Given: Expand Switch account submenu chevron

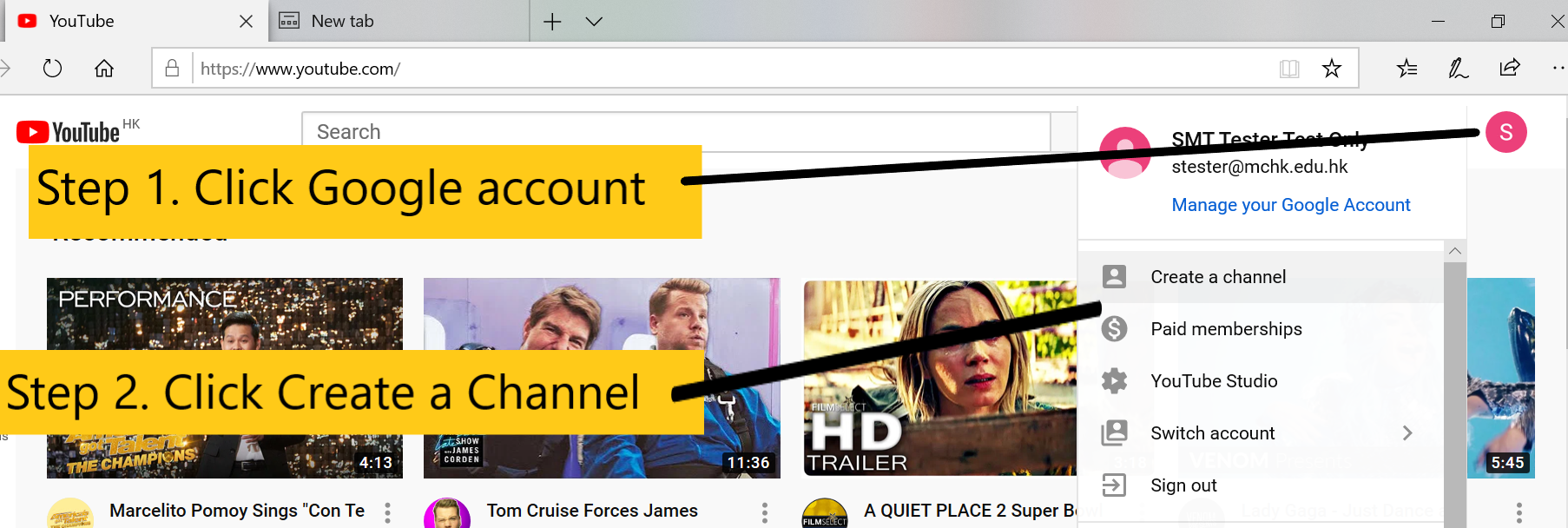Looking at the screenshot, I should point(1407,433).
